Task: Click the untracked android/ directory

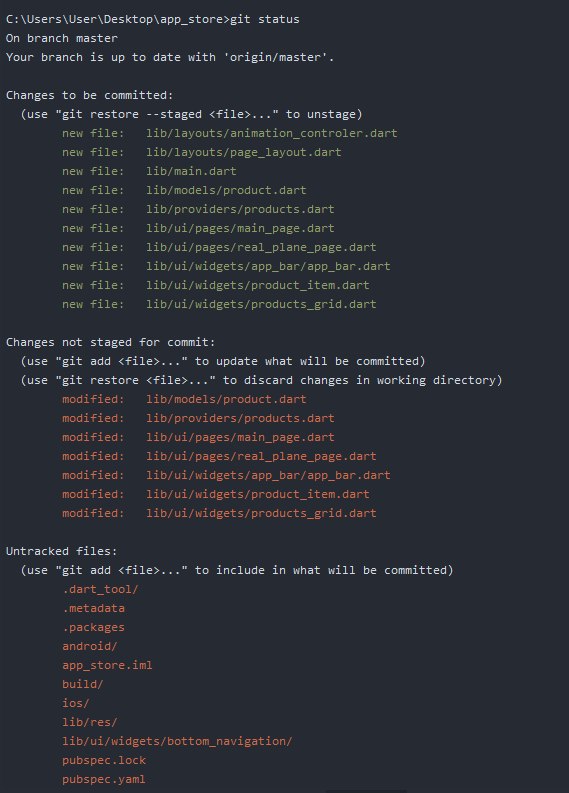Action: click(90, 646)
